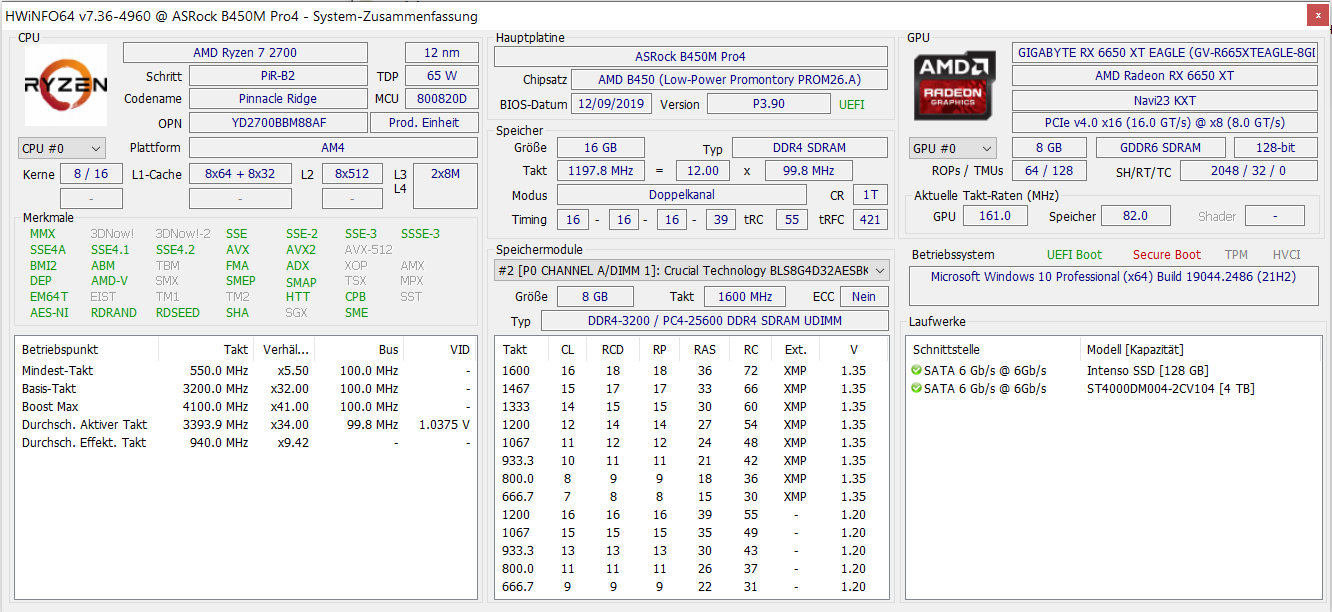The width and height of the screenshot is (1332, 612).
Task: Click the Intenso SSD [128 GB] entry
Action: pos(1147,371)
